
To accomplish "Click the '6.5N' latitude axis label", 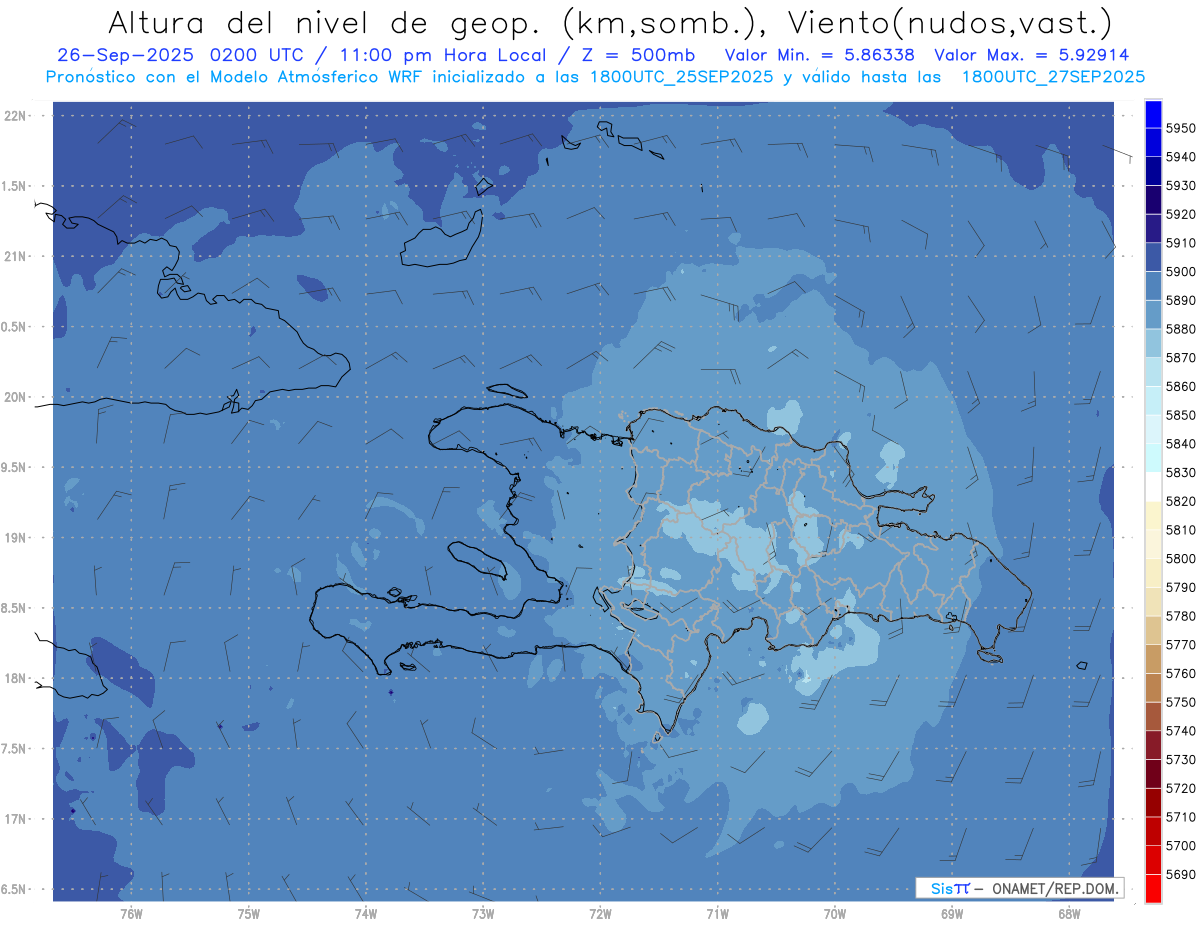I will pos(15,890).
